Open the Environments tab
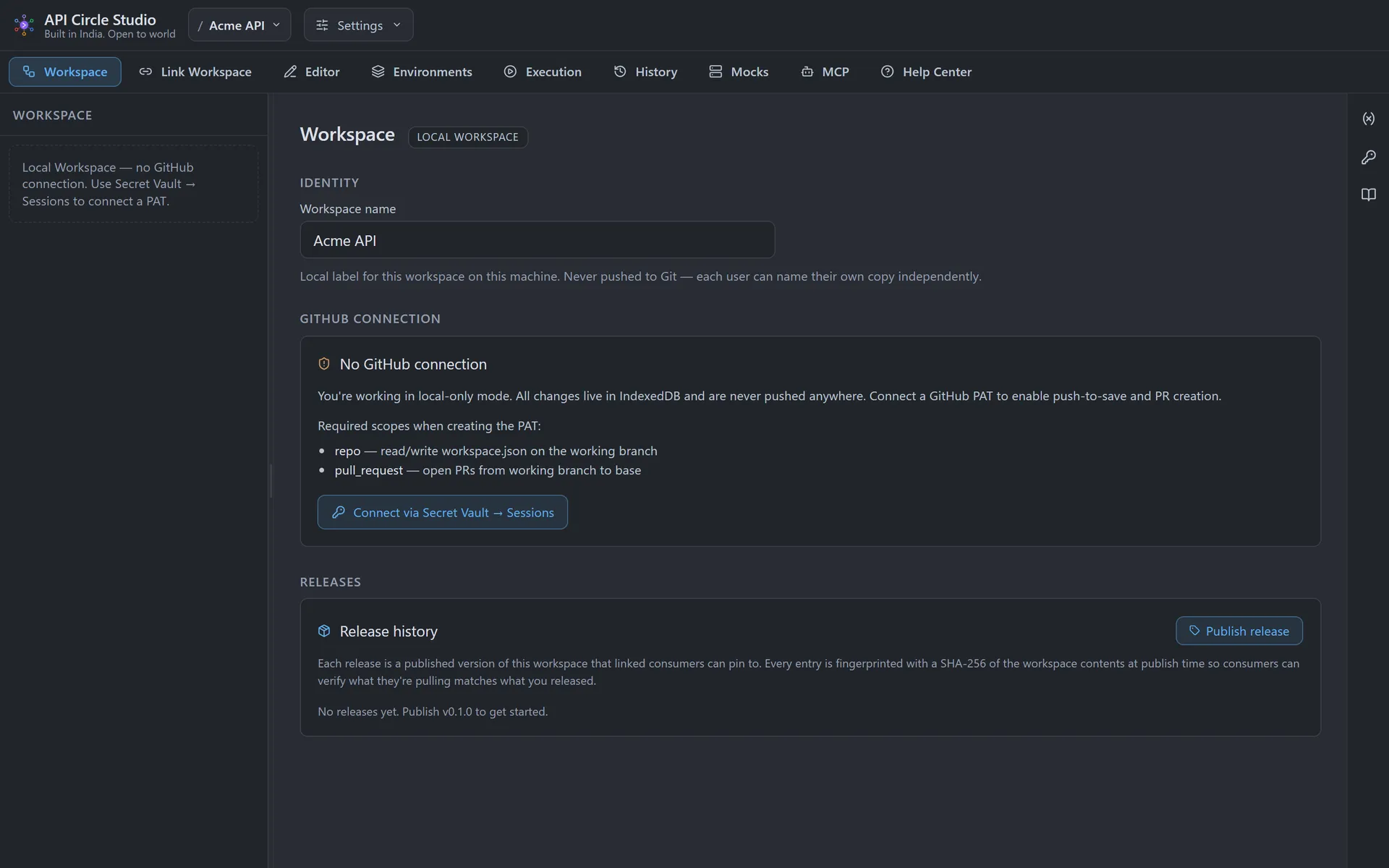Image resolution: width=1389 pixels, height=868 pixels. [422, 72]
